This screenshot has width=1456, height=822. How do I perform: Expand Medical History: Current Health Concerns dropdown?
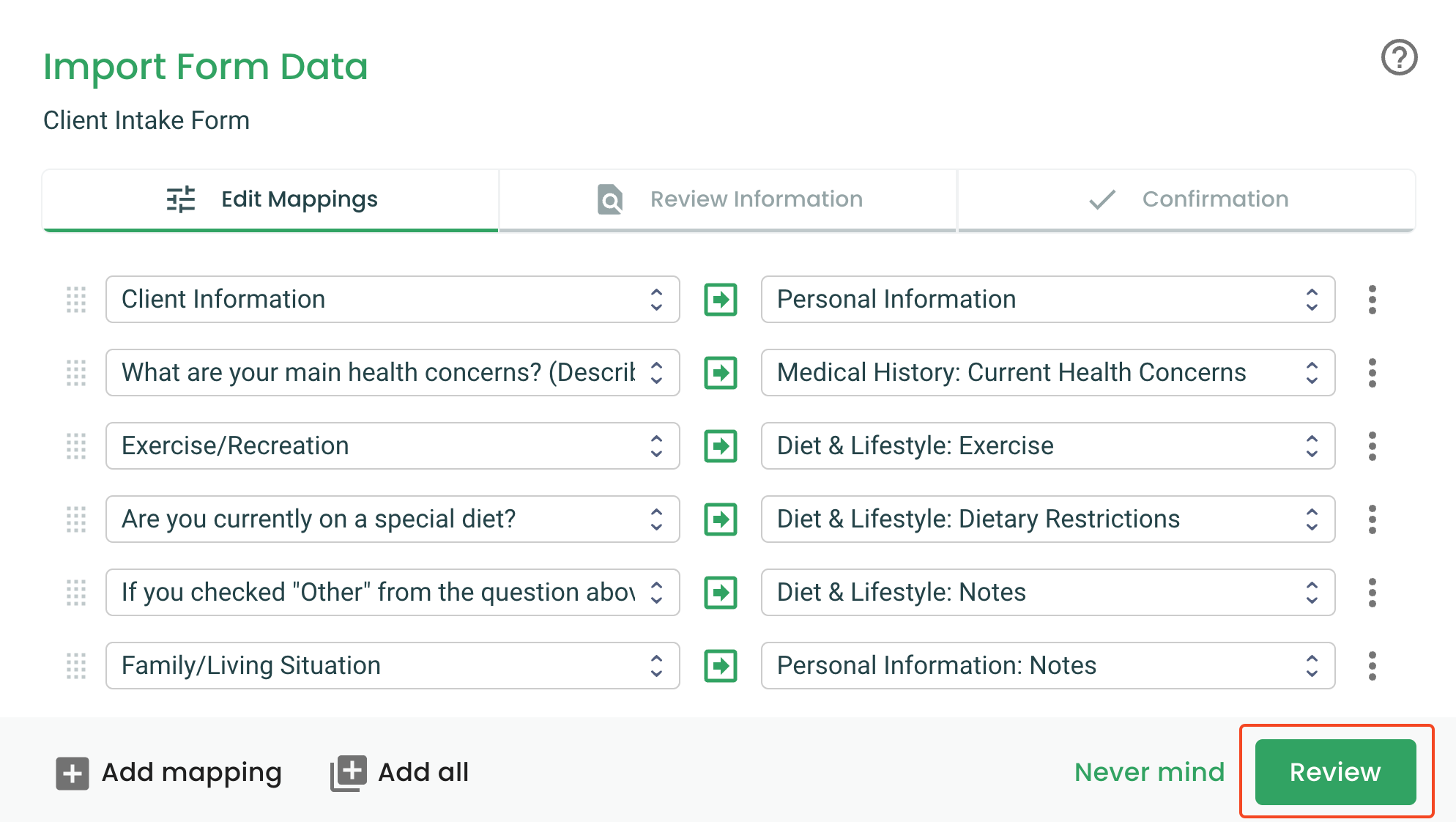(x=1047, y=373)
